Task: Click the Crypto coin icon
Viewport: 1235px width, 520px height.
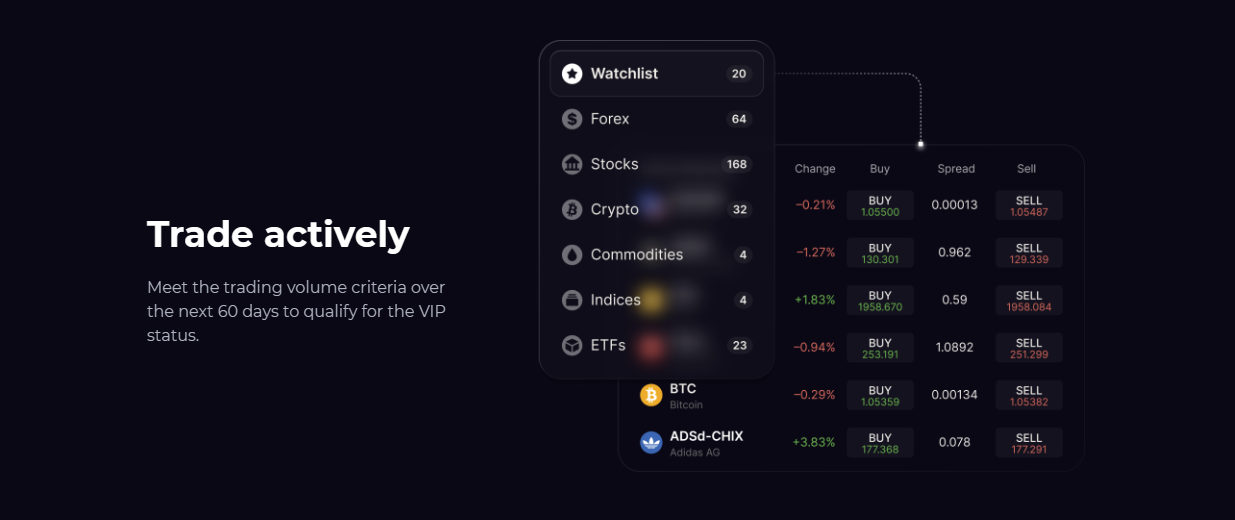Action: [572, 210]
